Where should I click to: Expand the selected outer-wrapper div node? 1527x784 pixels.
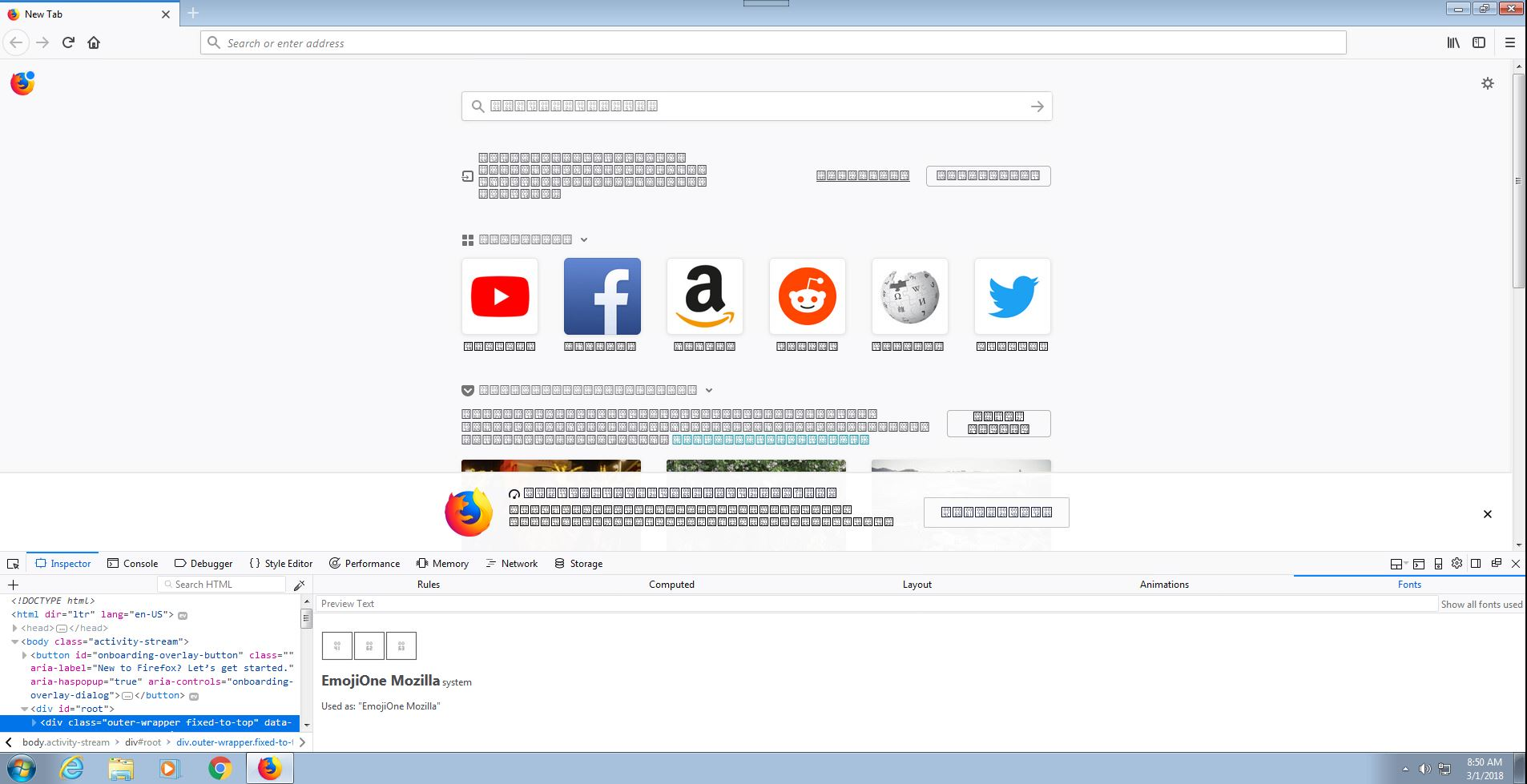click(x=34, y=722)
